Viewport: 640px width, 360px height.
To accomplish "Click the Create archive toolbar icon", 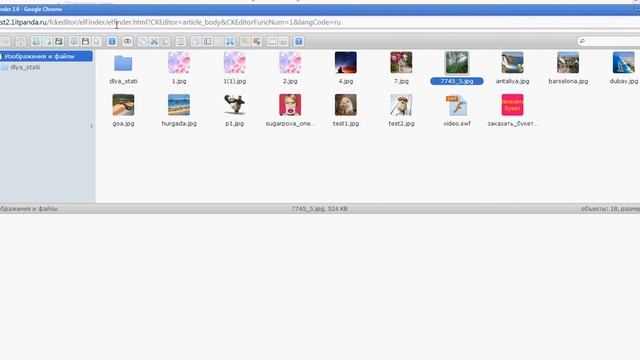I will [x=257, y=41].
